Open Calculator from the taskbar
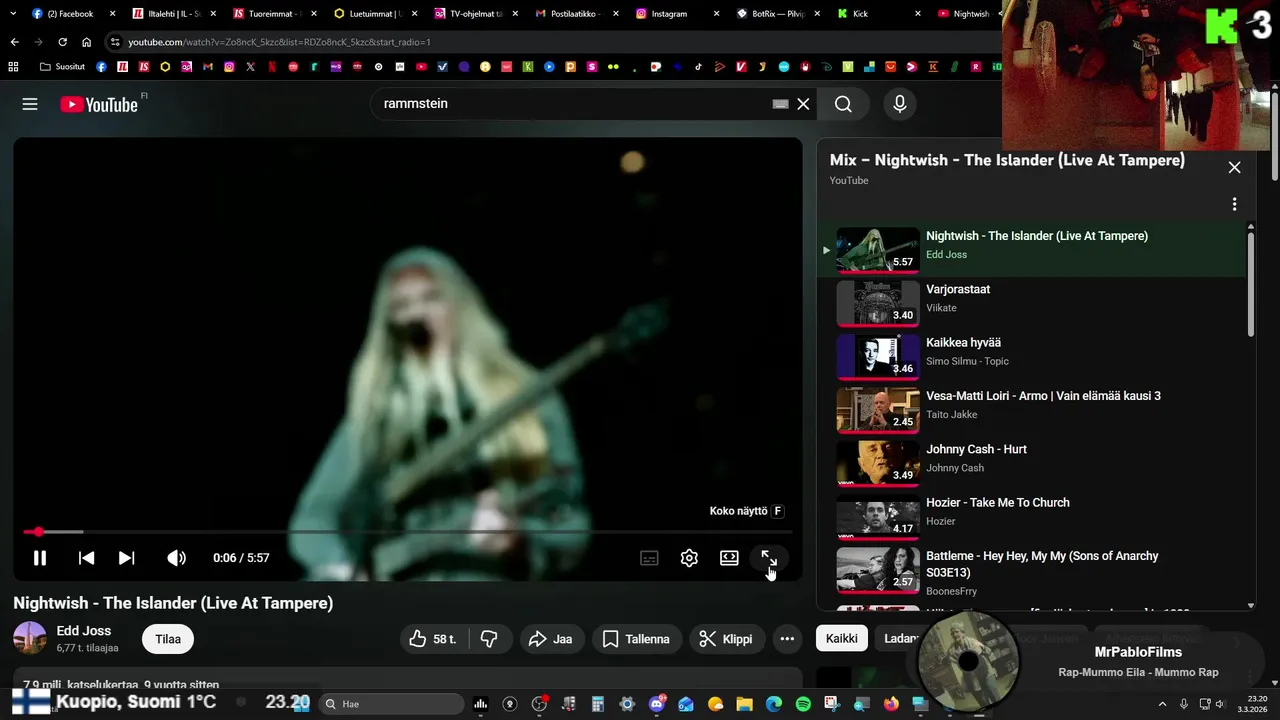The image size is (1280, 720). pos(598,704)
